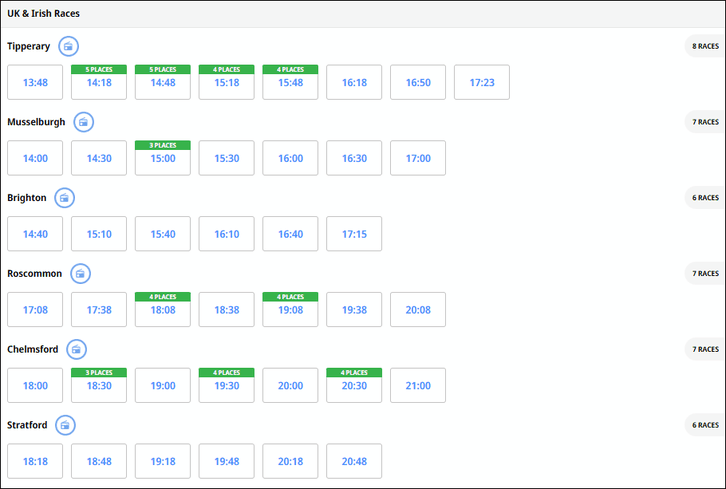The width and height of the screenshot is (726, 489).
Task: Go to Stratford 20:48 race
Action: coord(354,461)
